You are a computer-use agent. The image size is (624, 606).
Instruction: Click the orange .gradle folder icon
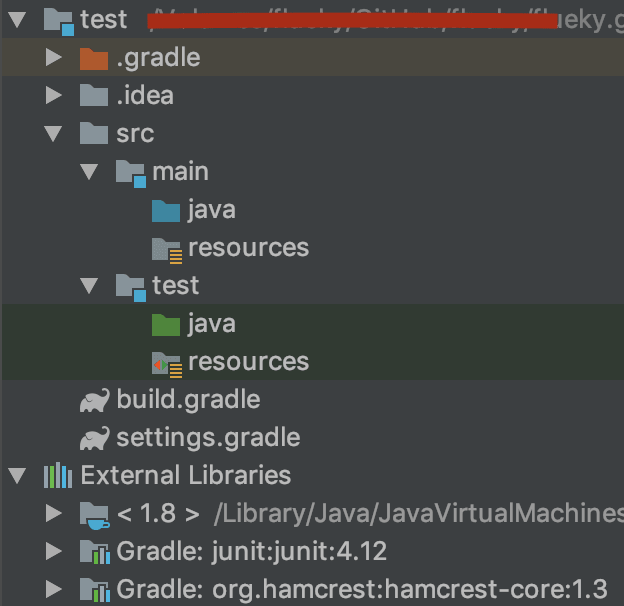94,58
